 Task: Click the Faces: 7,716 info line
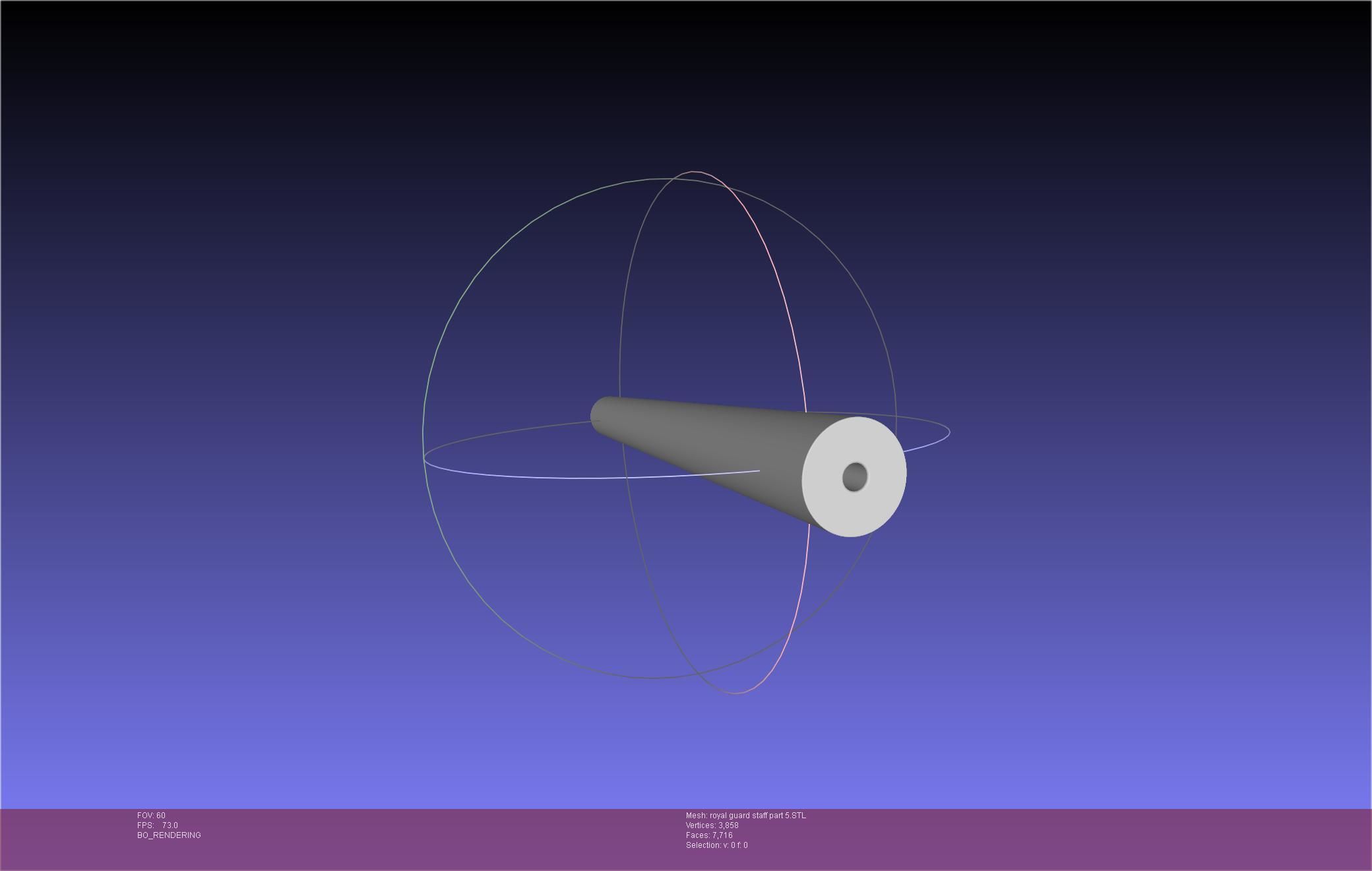[709, 835]
